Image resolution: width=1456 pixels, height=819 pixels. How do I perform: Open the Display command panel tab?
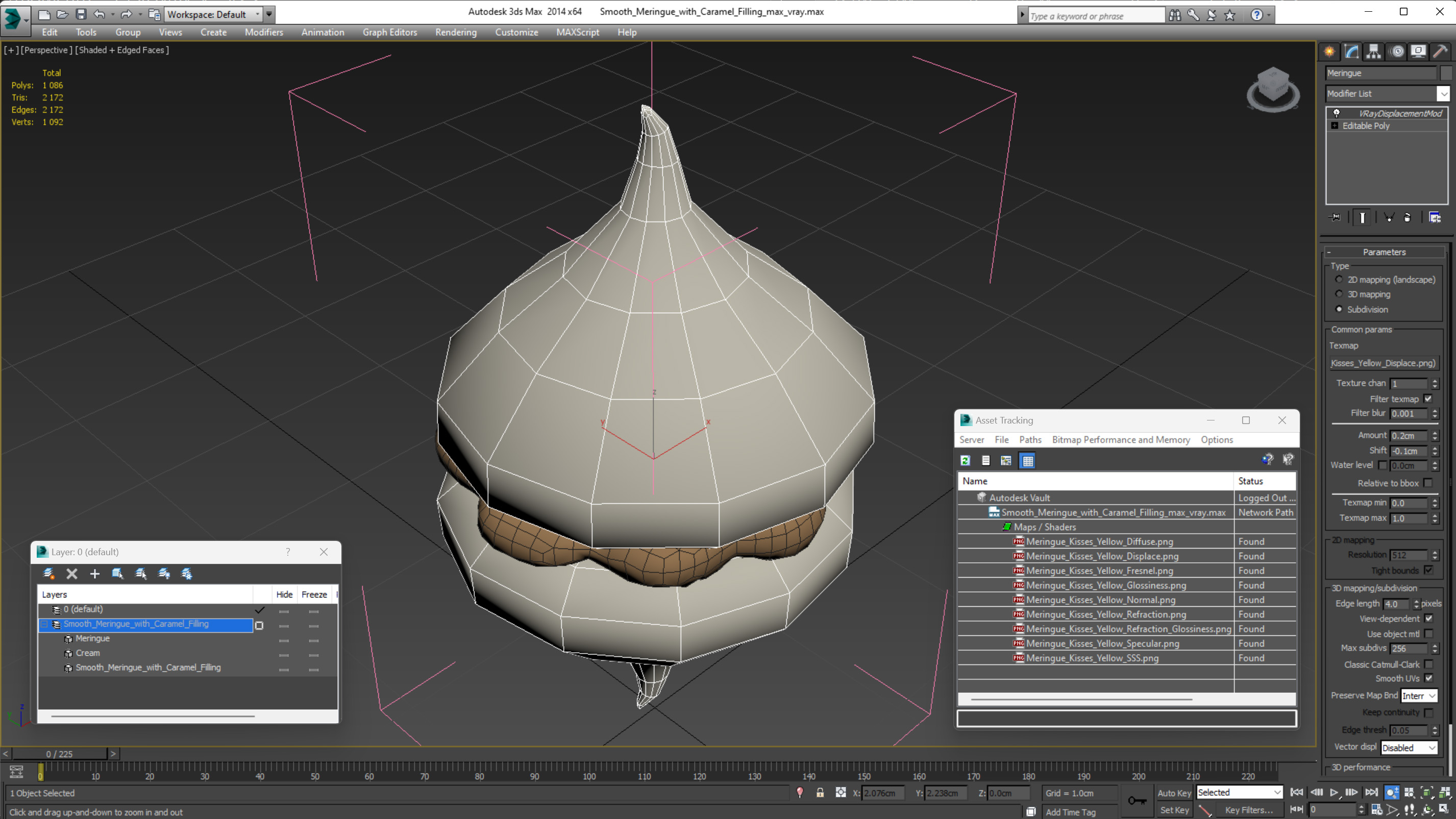click(x=1418, y=52)
